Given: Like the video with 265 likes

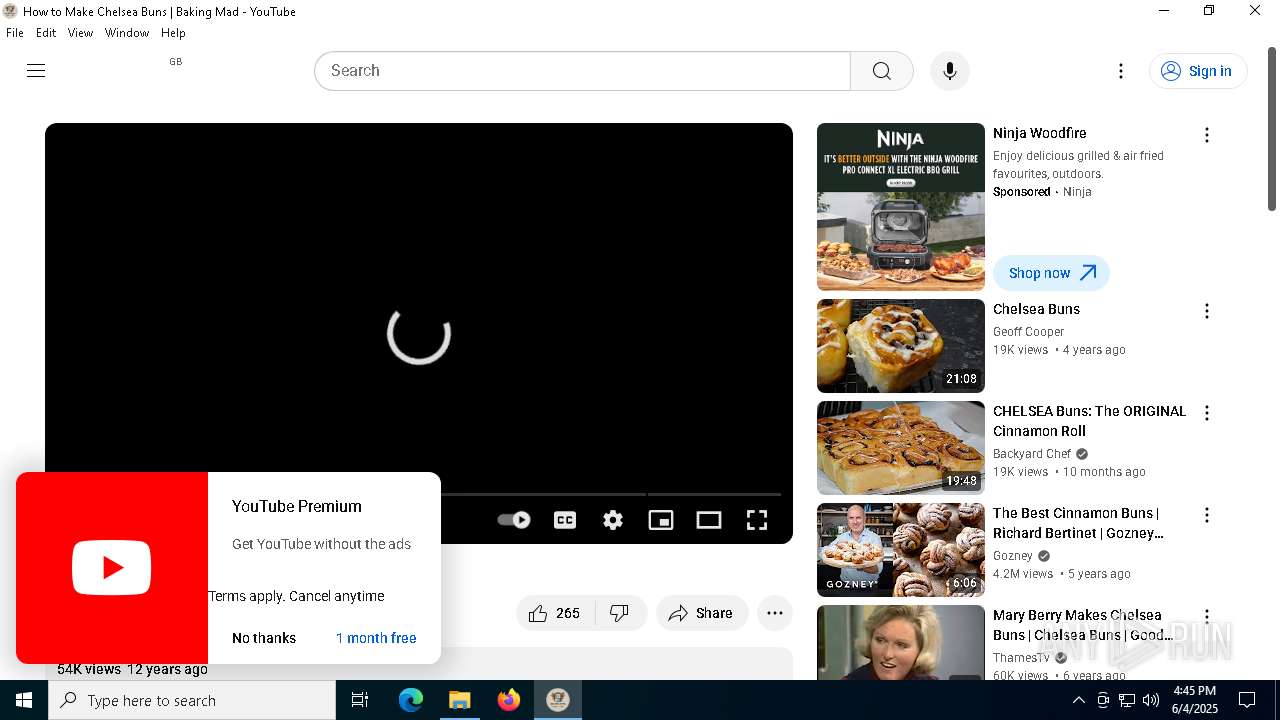Looking at the screenshot, I should [555, 613].
